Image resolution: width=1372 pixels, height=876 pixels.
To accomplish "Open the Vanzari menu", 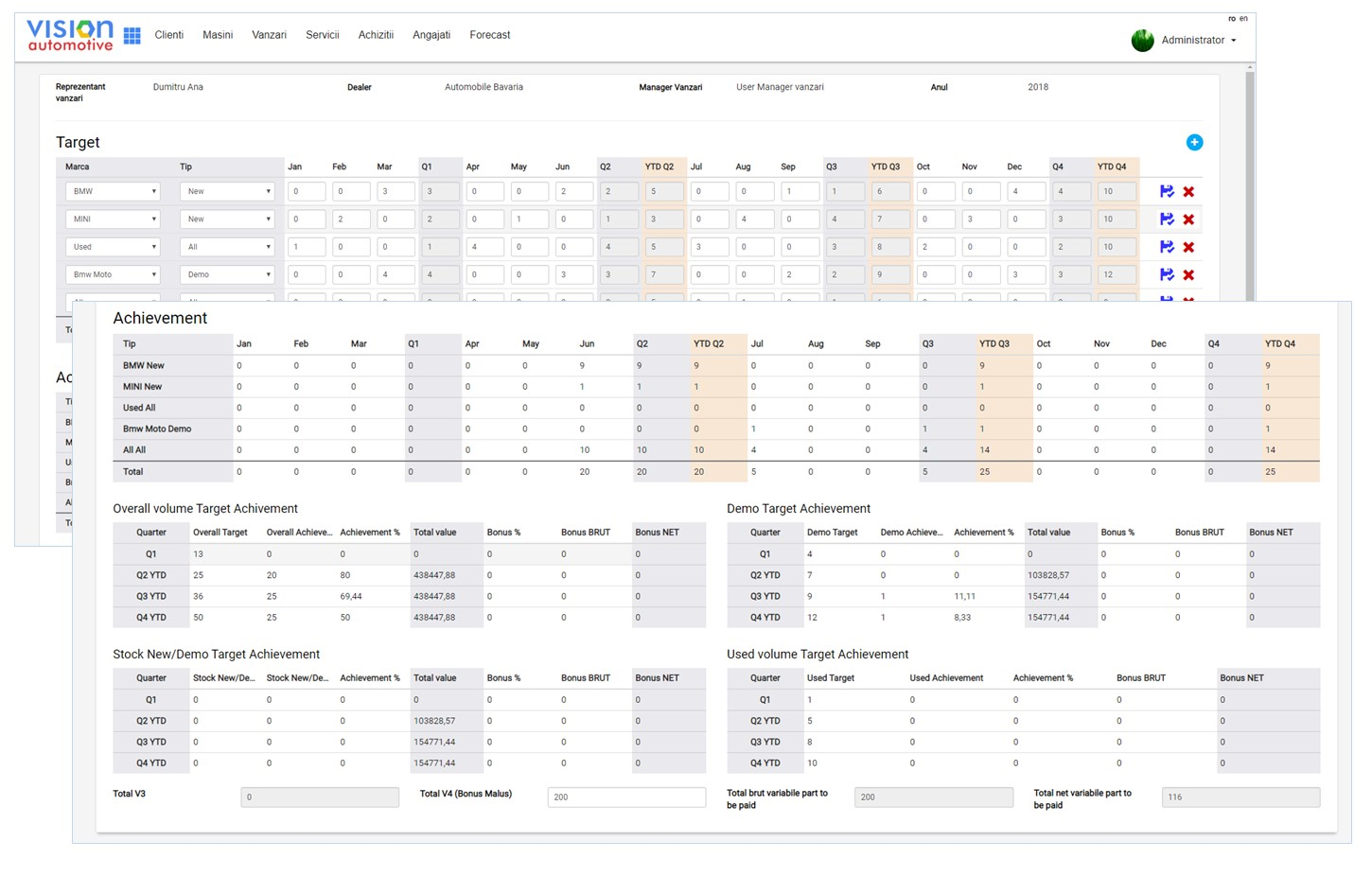I will pyautogui.click(x=269, y=35).
